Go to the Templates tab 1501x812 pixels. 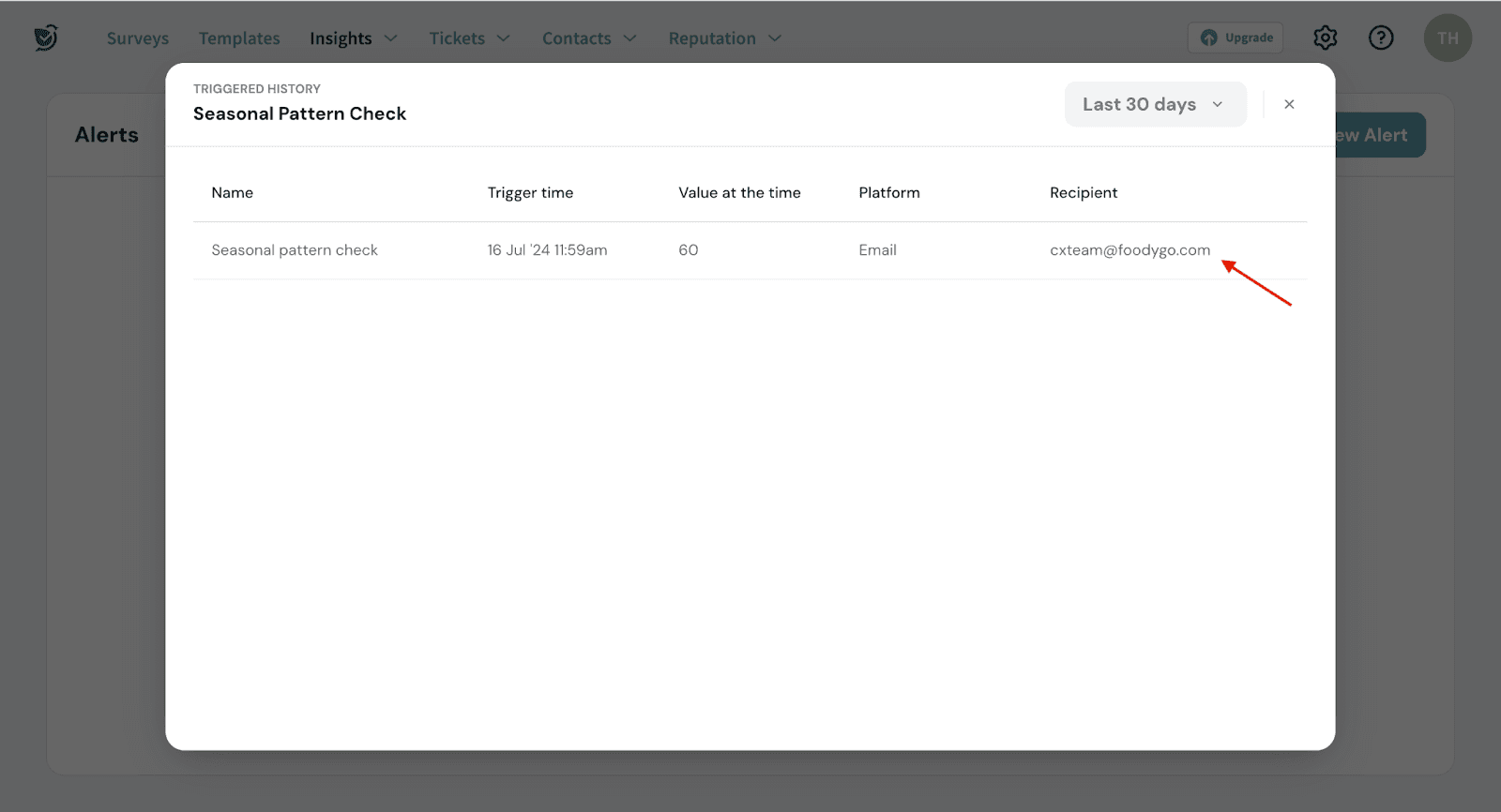tap(239, 38)
